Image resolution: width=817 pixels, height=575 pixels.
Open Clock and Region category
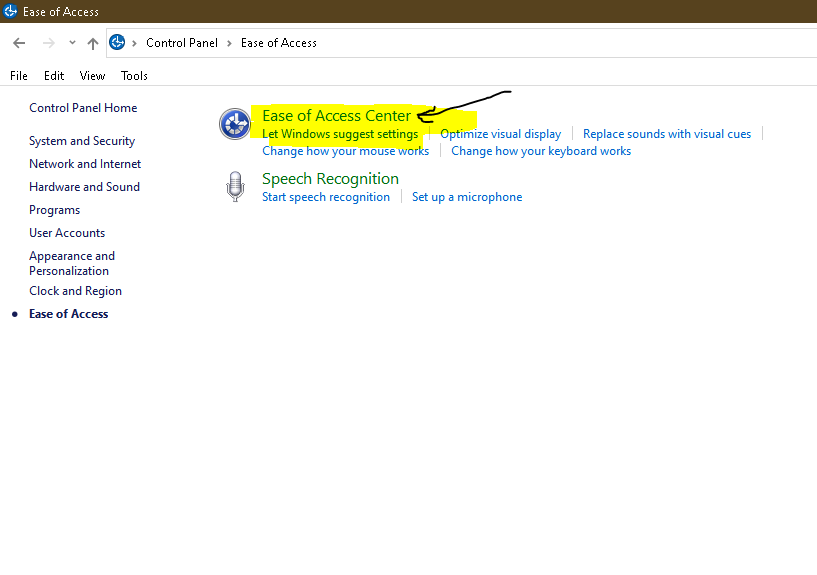pyautogui.click(x=76, y=291)
